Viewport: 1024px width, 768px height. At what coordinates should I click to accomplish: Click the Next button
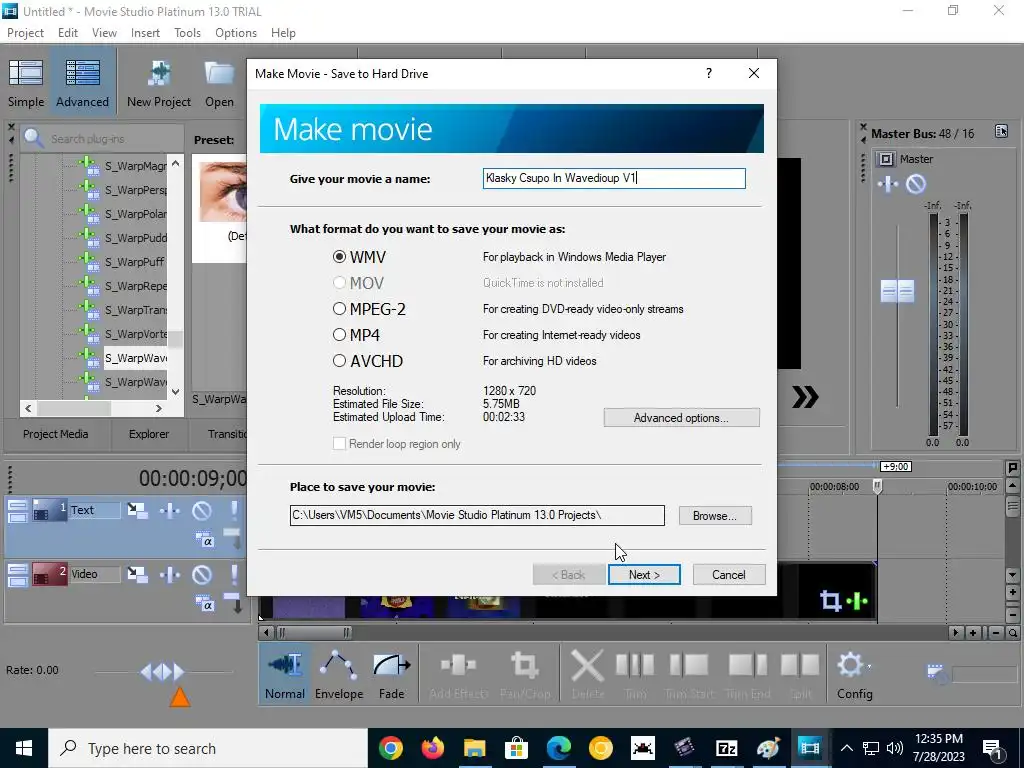point(644,575)
